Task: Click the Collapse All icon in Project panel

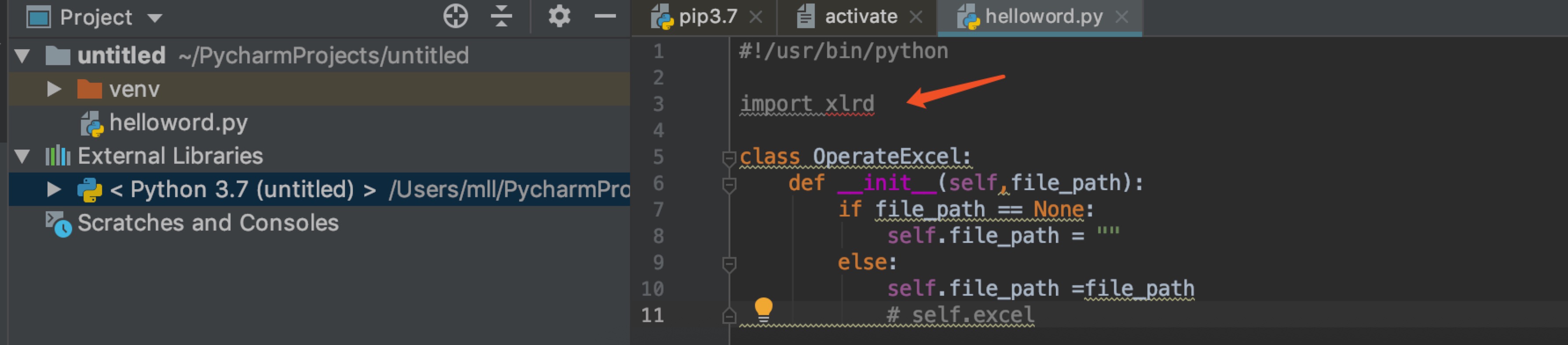Action: tap(501, 16)
